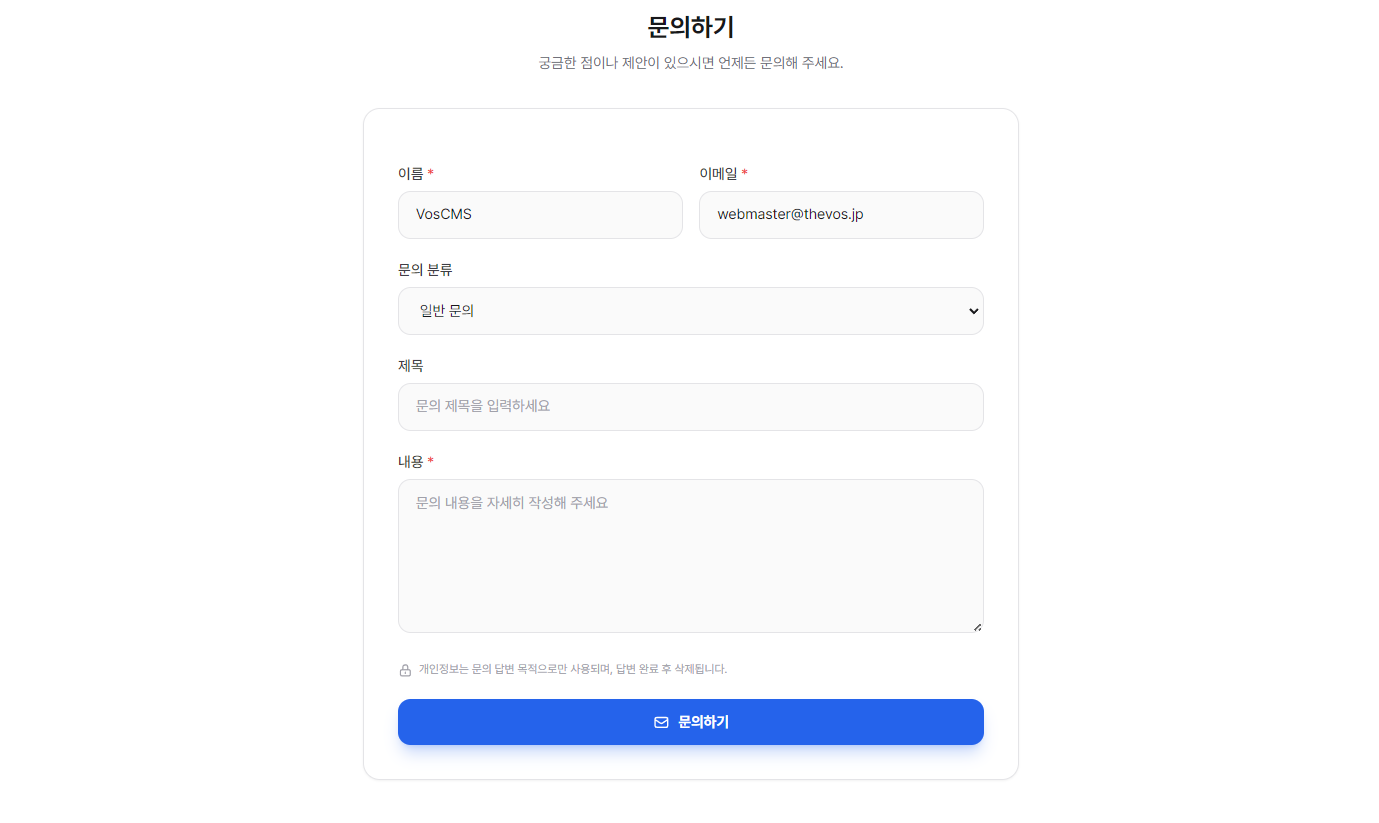1379x823 pixels.
Task: Focus the name field containing VosCMS
Action: (x=540, y=215)
